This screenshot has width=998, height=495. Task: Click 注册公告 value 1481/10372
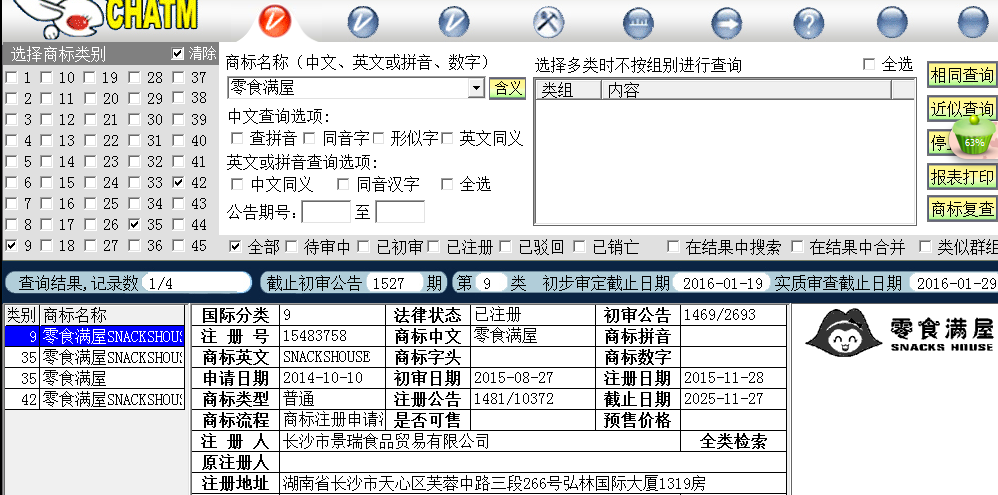[514, 399]
